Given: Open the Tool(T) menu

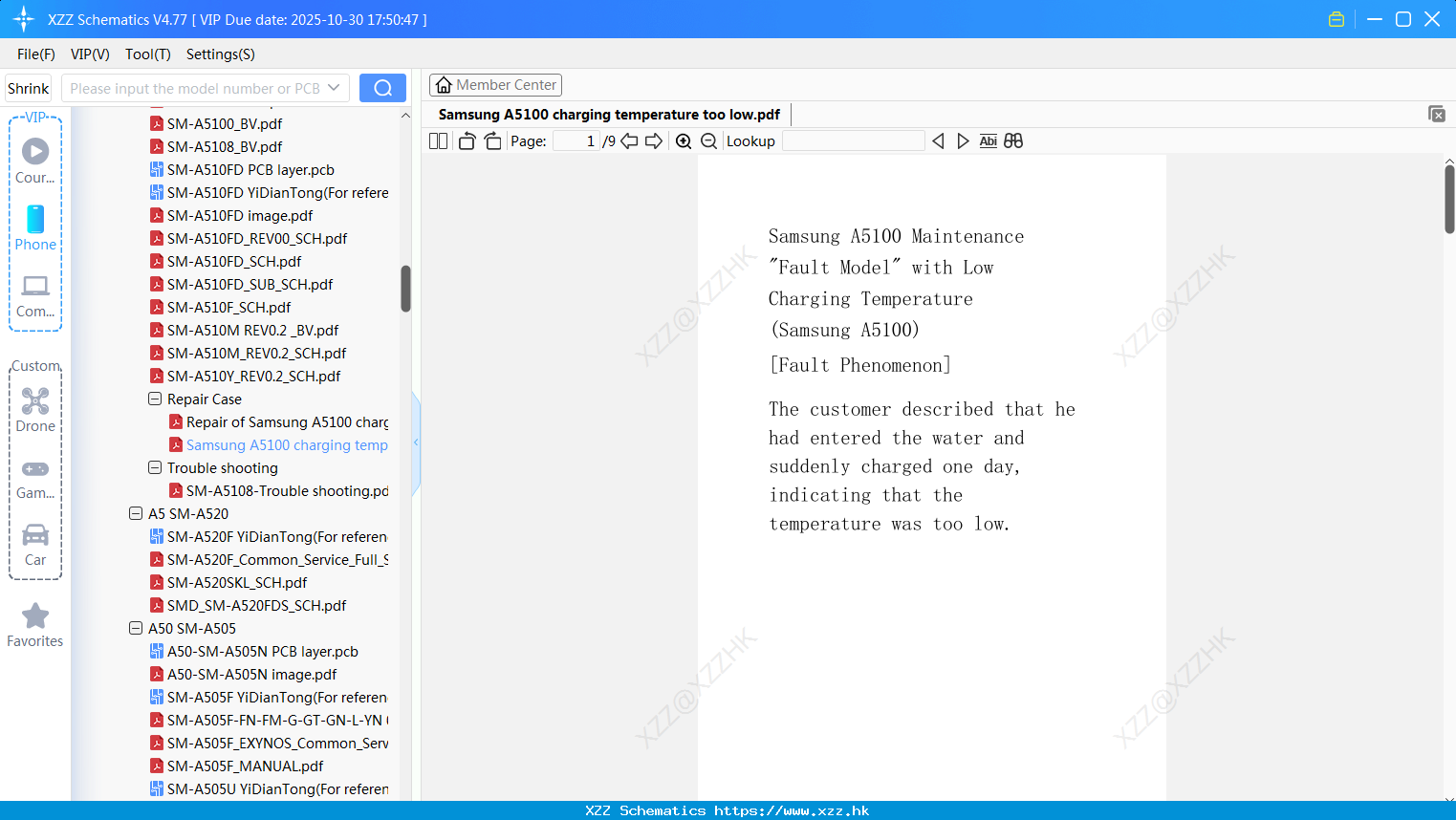Looking at the screenshot, I should [148, 54].
